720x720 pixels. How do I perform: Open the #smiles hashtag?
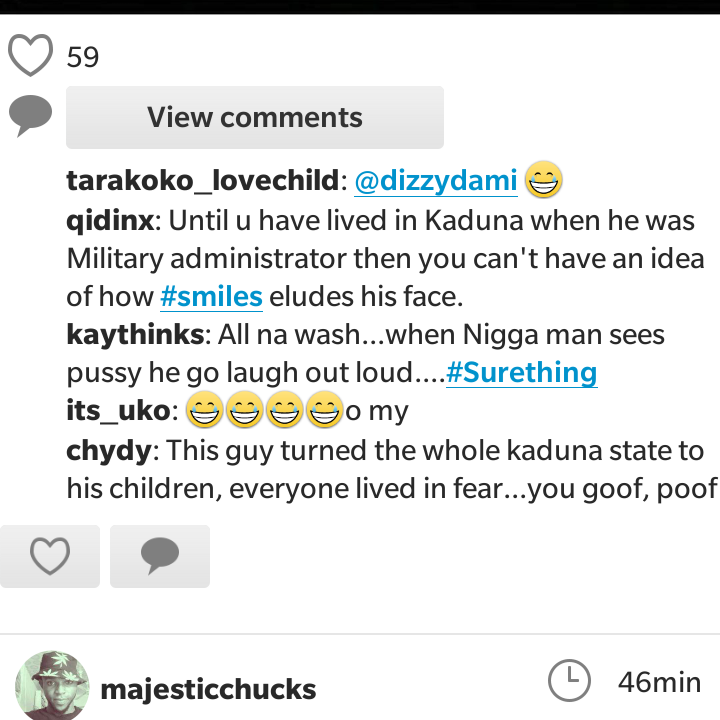pos(211,297)
